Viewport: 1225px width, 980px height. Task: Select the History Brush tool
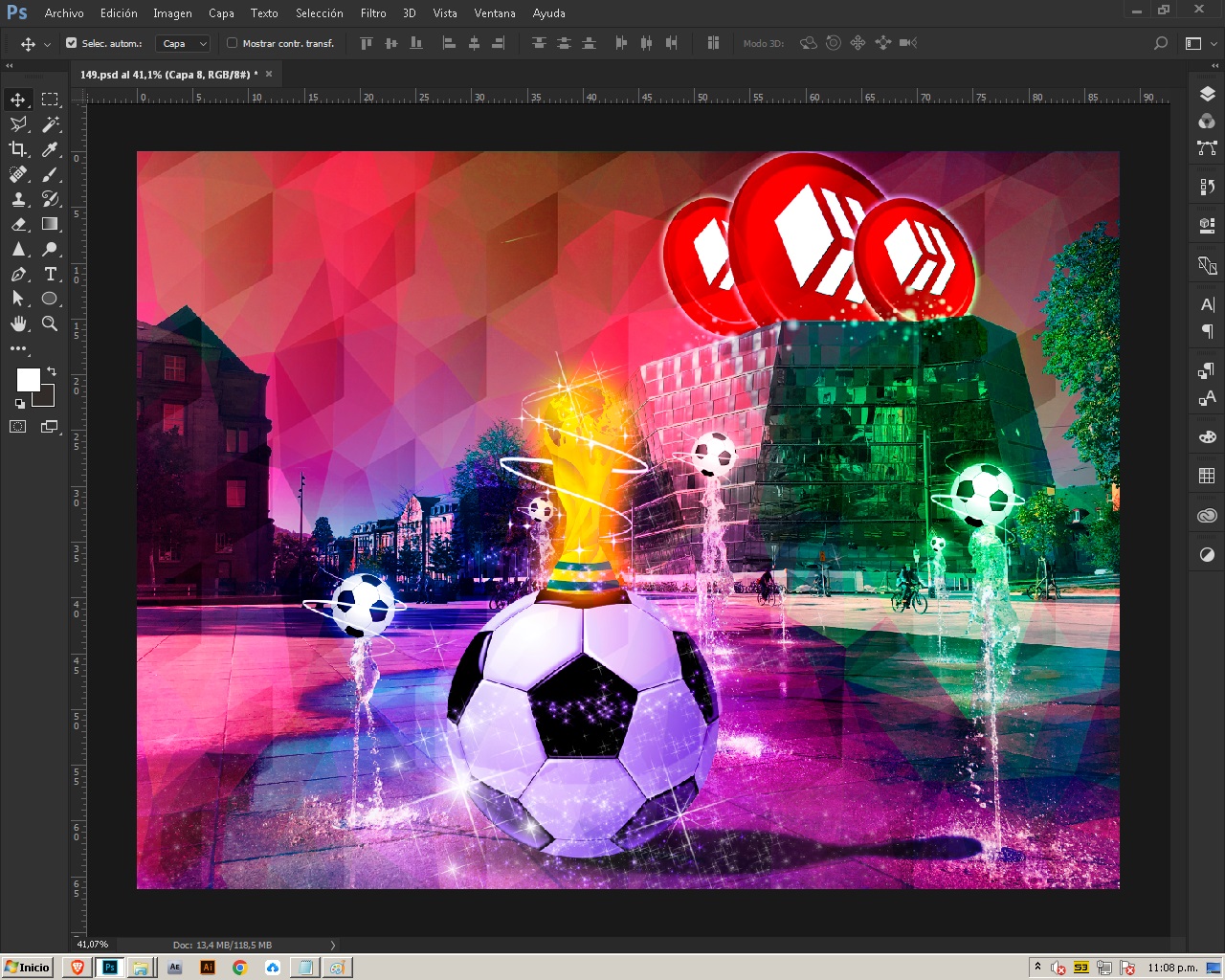point(50,199)
